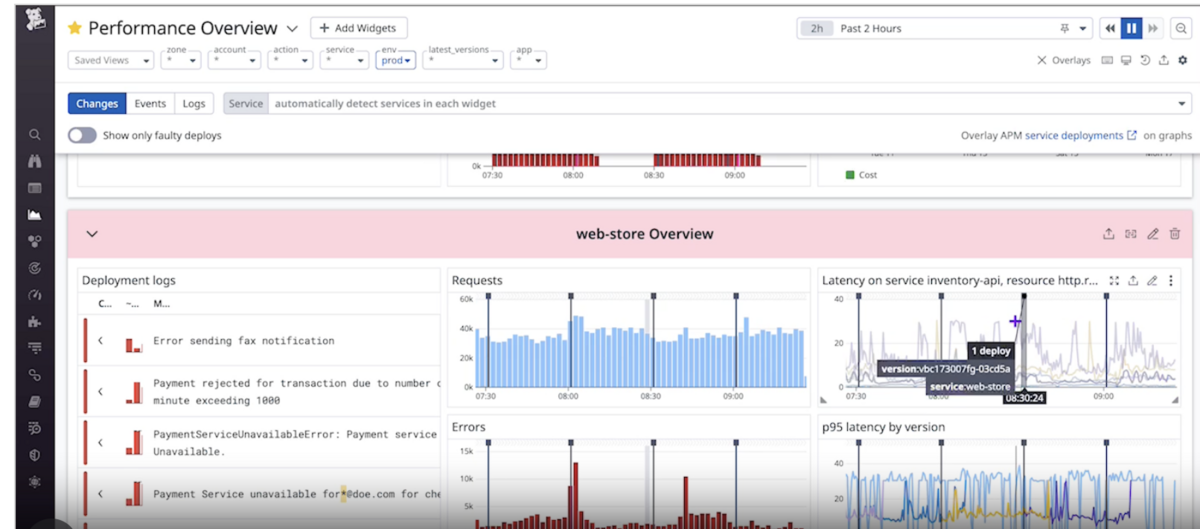Viewport: 1200px width, 529px height.
Task: Click the 2h time badge
Action: coord(817,29)
